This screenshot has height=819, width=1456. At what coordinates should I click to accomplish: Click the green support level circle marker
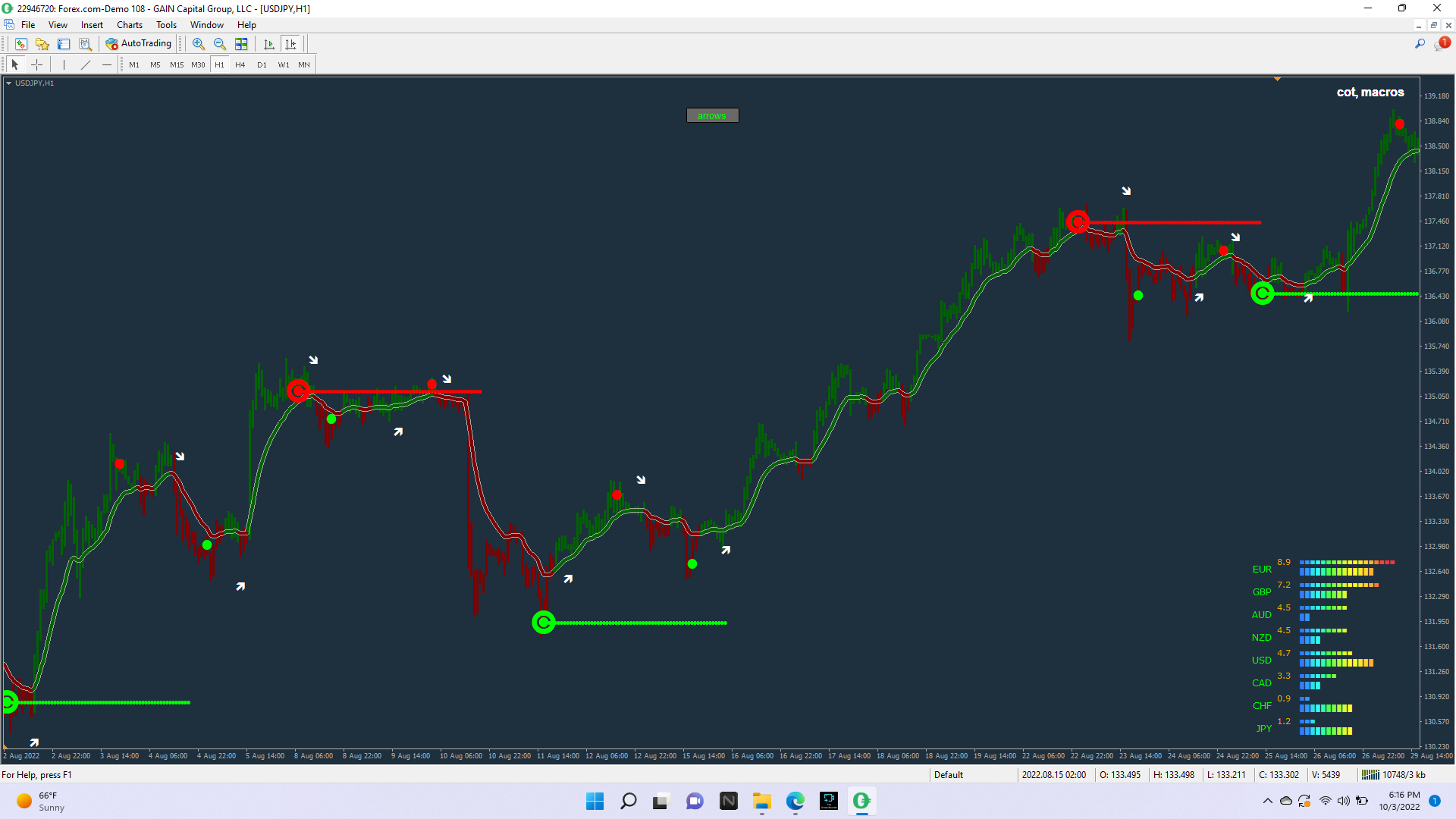point(543,623)
